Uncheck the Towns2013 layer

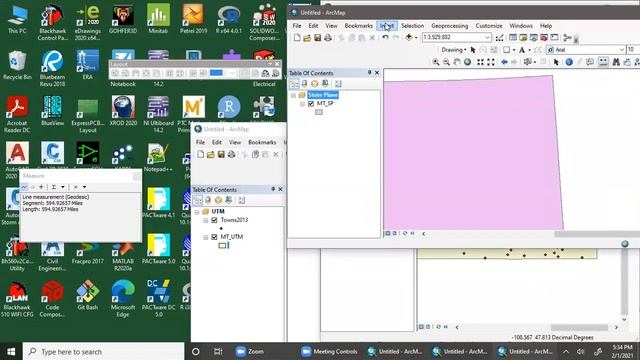(214, 220)
